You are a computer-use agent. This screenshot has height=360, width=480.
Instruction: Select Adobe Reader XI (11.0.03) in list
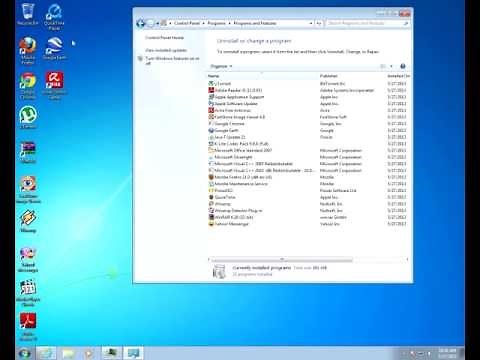click(x=308, y=90)
